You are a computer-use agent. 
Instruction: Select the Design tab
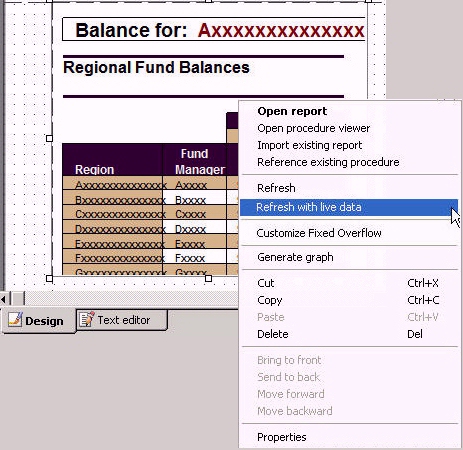click(x=39, y=321)
